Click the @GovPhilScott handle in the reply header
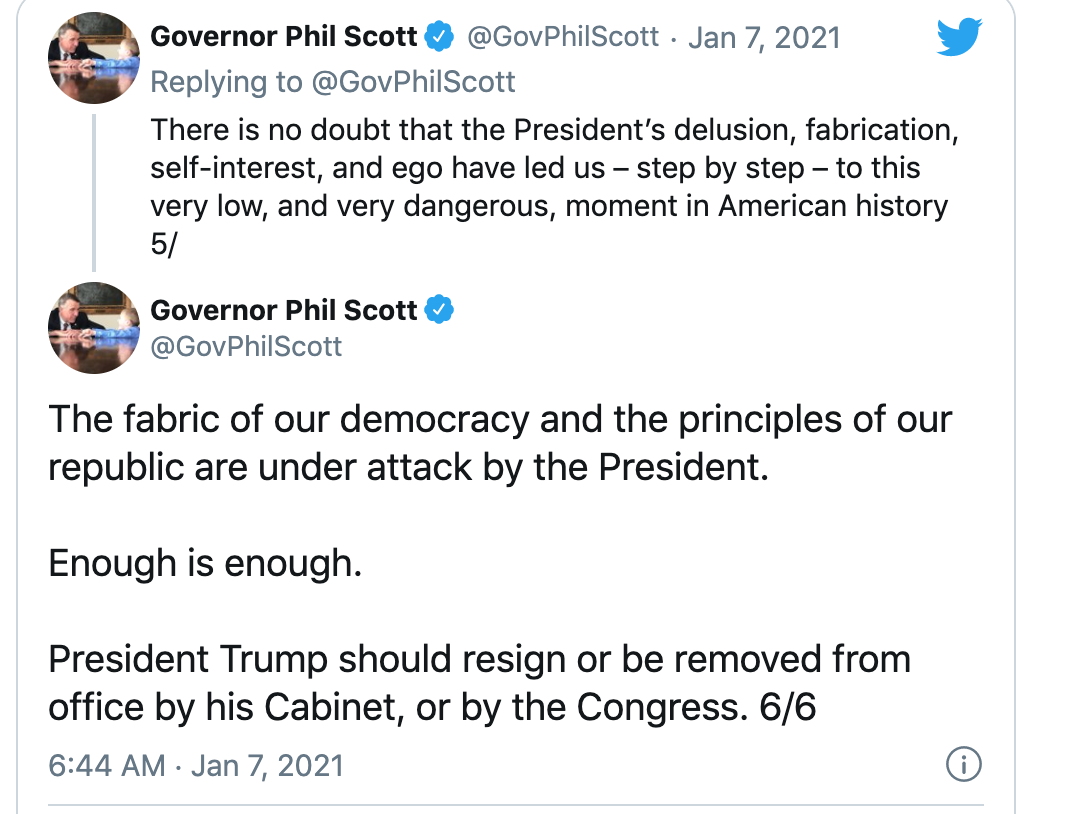The width and height of the screenshot is (1076, 814). pyautogui.click(x=563, y=36)
